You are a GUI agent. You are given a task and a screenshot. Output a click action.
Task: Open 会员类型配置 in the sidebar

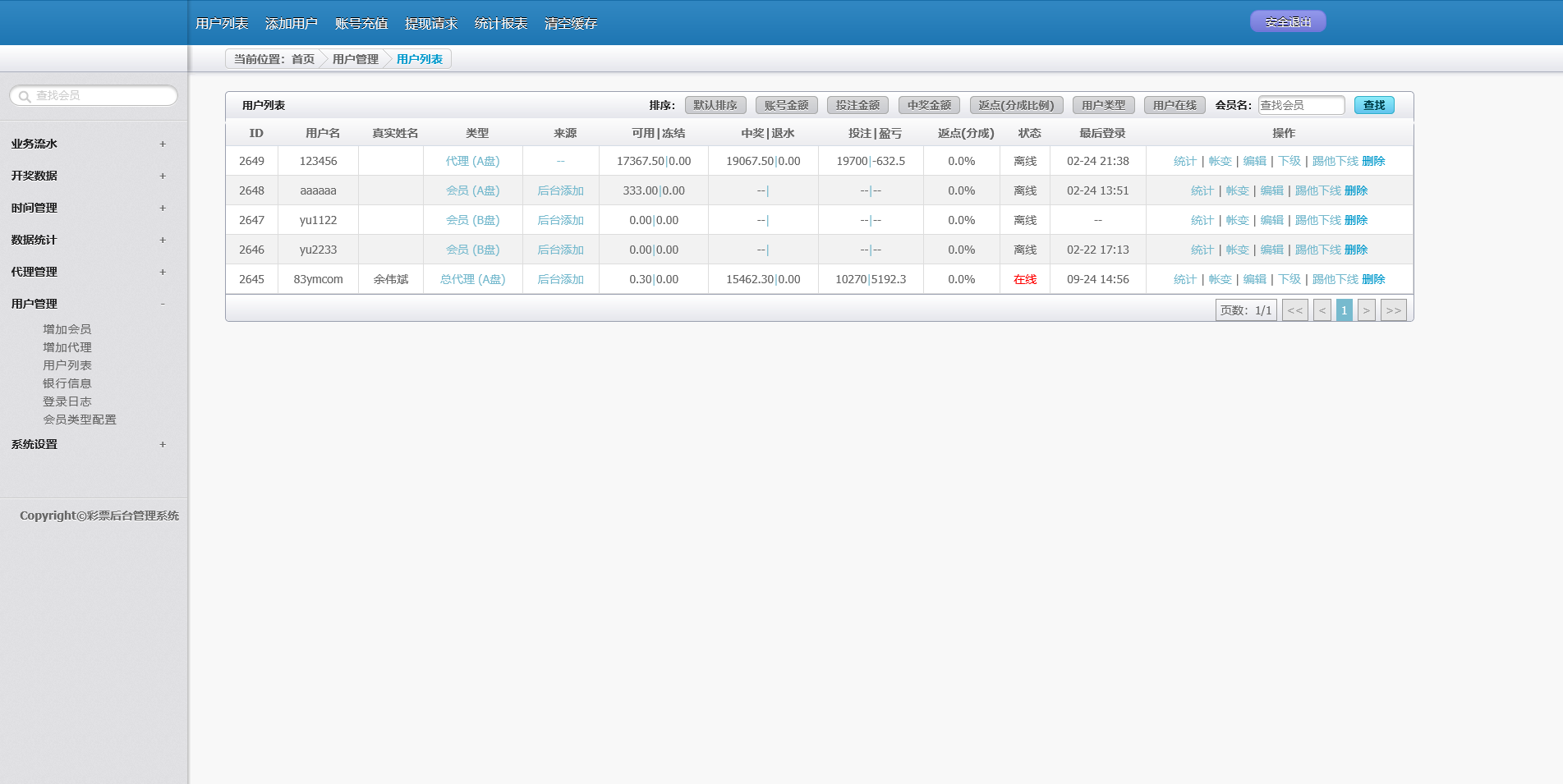coord(80,420)
